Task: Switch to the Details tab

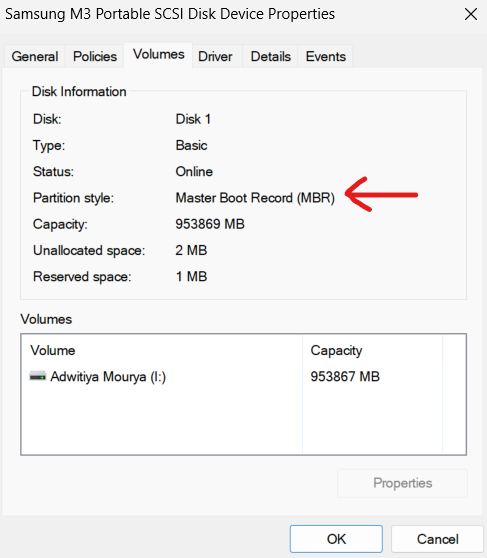Action: click(x=271, y=56)
